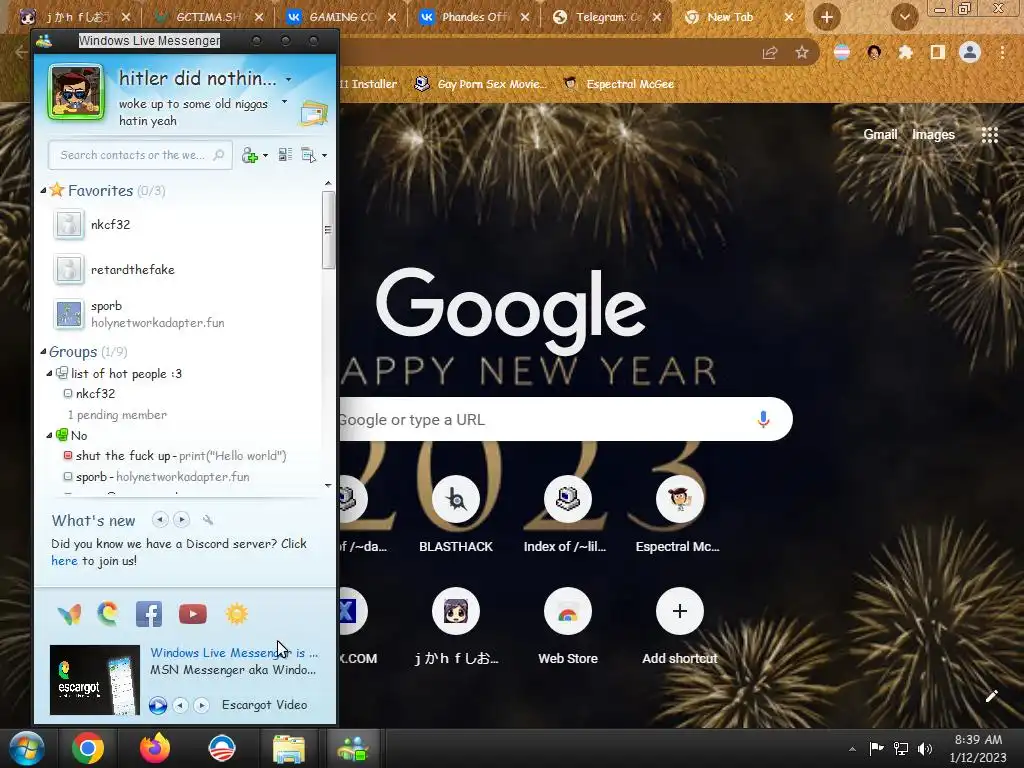Click the Chrome profile avatar icon
The height and width of the screenshot is (768, 1024).
[970, 52]
